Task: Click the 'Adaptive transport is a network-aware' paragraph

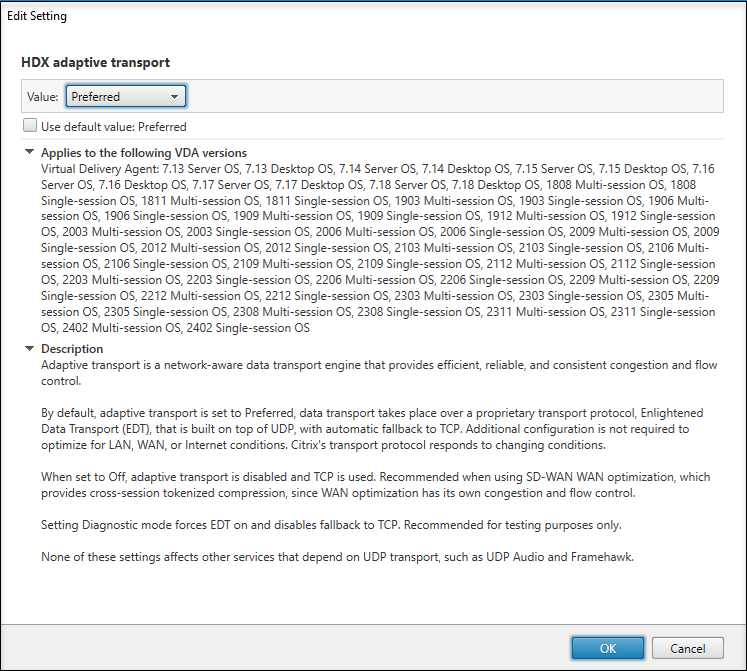Action: coord(378,372)
